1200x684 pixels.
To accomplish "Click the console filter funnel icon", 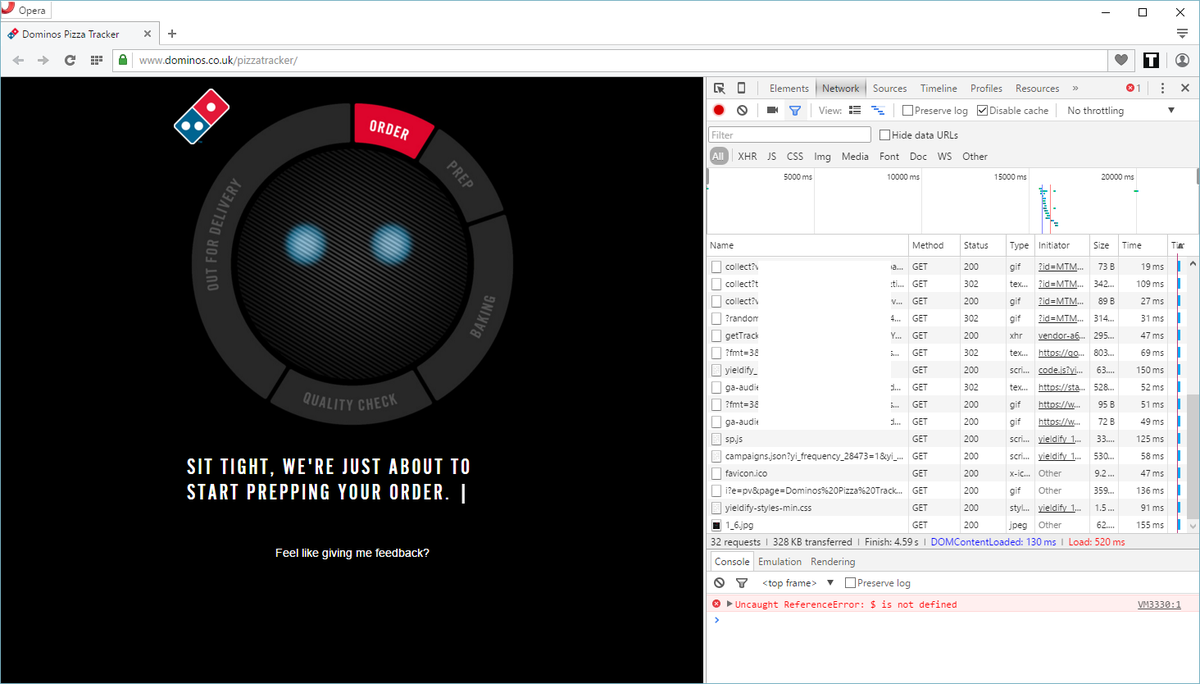I will 742,582.
